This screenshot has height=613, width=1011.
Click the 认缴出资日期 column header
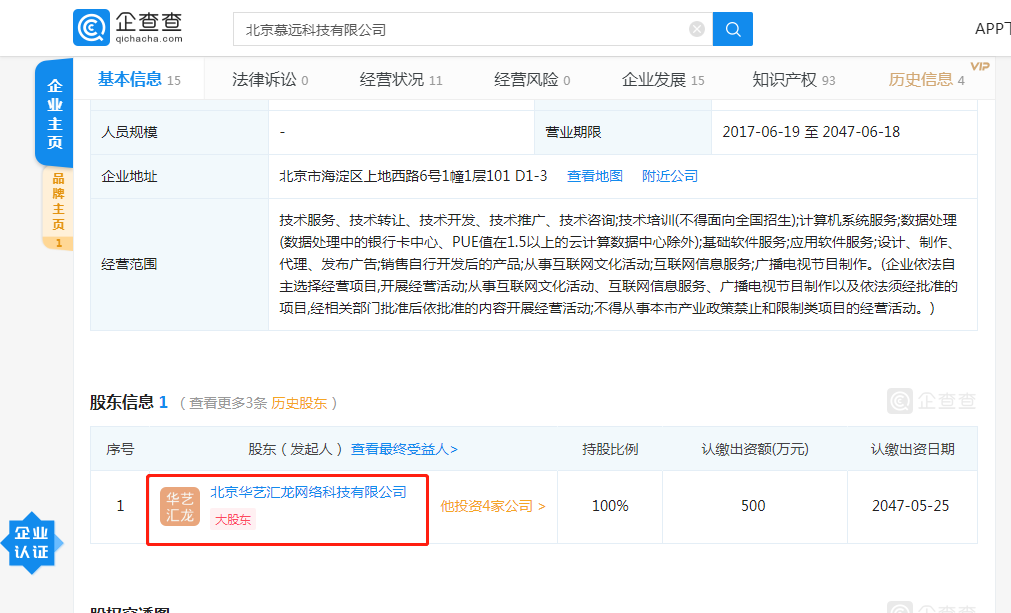[x=912, y=449]
